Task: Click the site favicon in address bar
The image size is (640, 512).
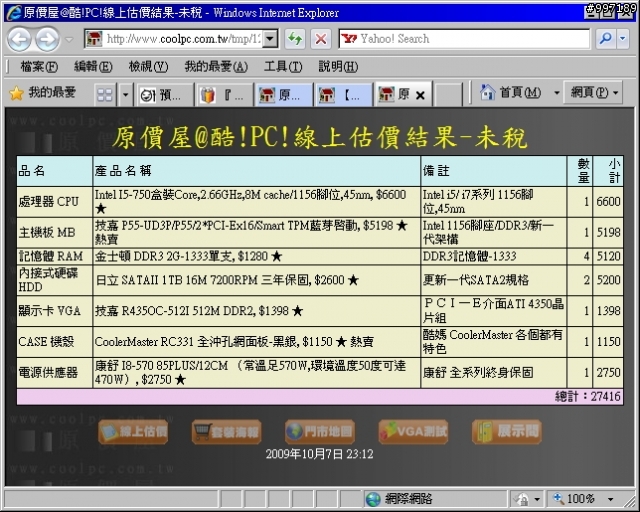Action: [94, 39]
